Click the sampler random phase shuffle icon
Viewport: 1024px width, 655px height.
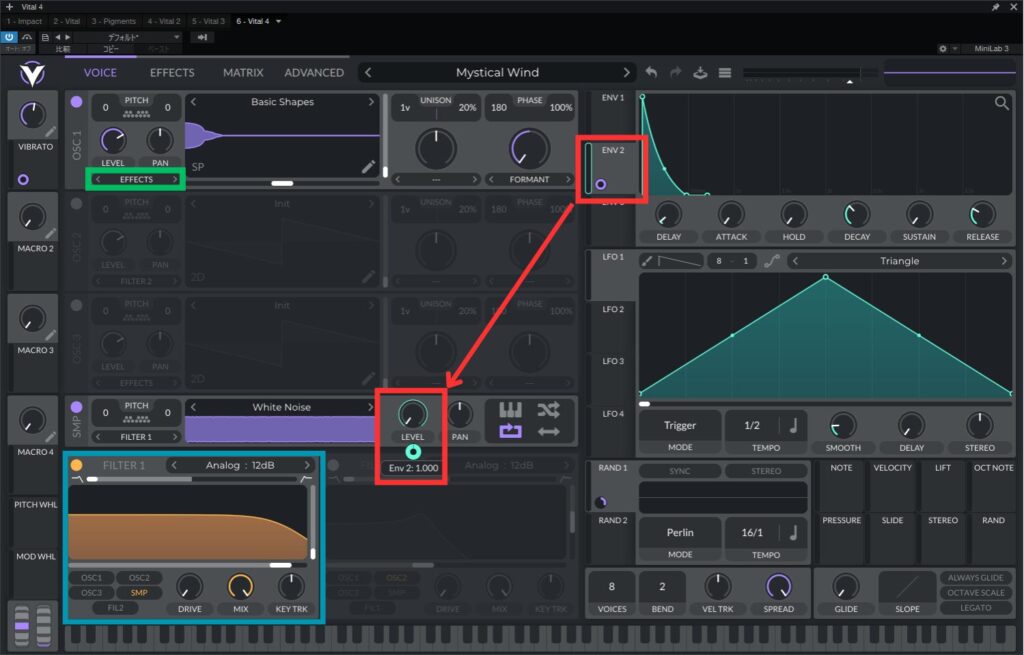[548, 410]
